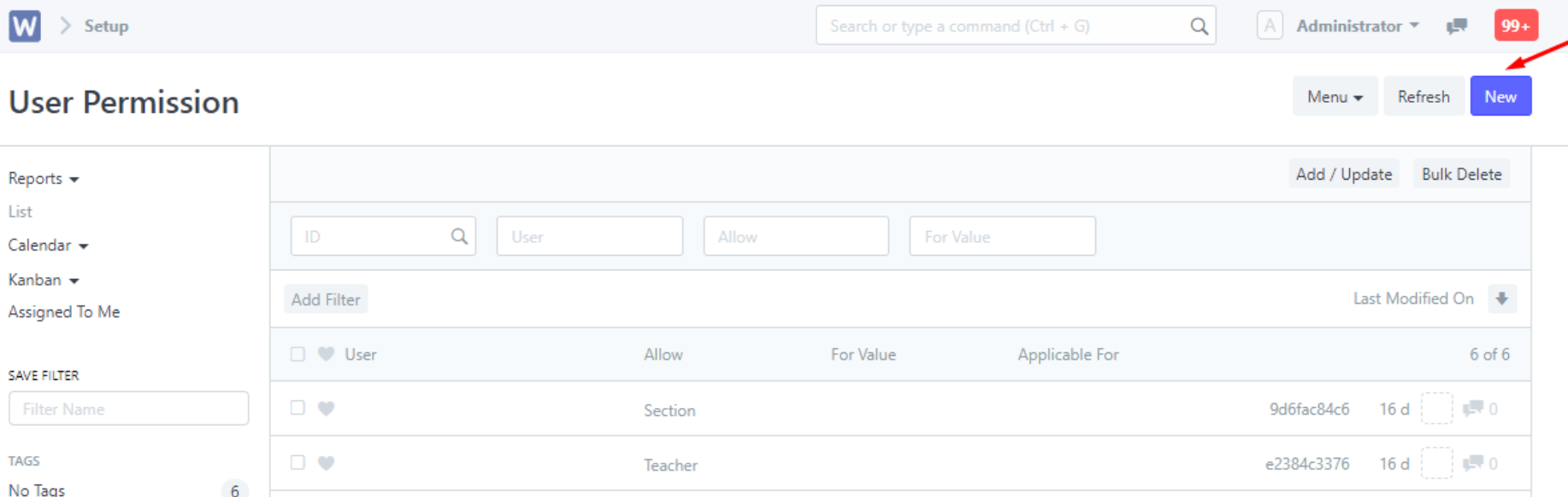Screen dimensions: 1568x497
Task: Click the magnifier icon in ID filter
Action: pyautogui.click(x=459, y=236)
